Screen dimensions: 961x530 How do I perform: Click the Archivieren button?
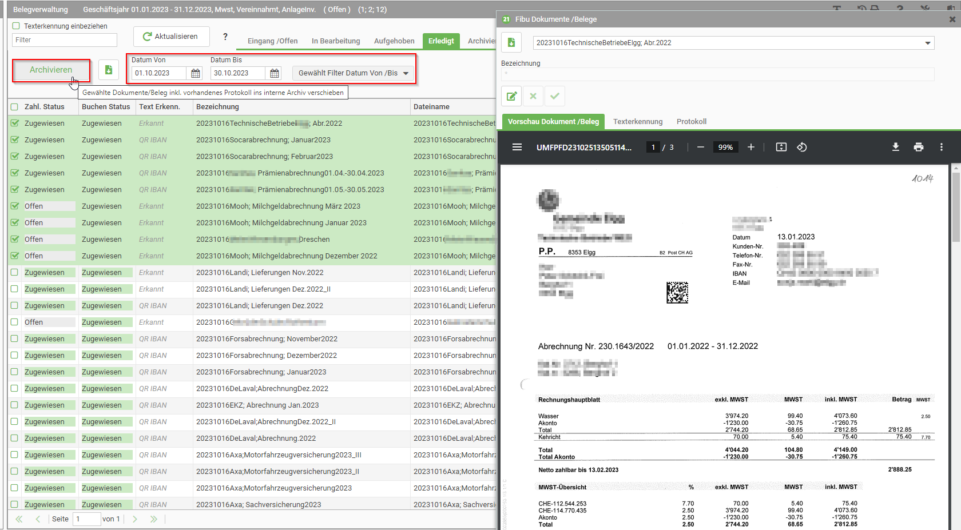coord(51,70)
